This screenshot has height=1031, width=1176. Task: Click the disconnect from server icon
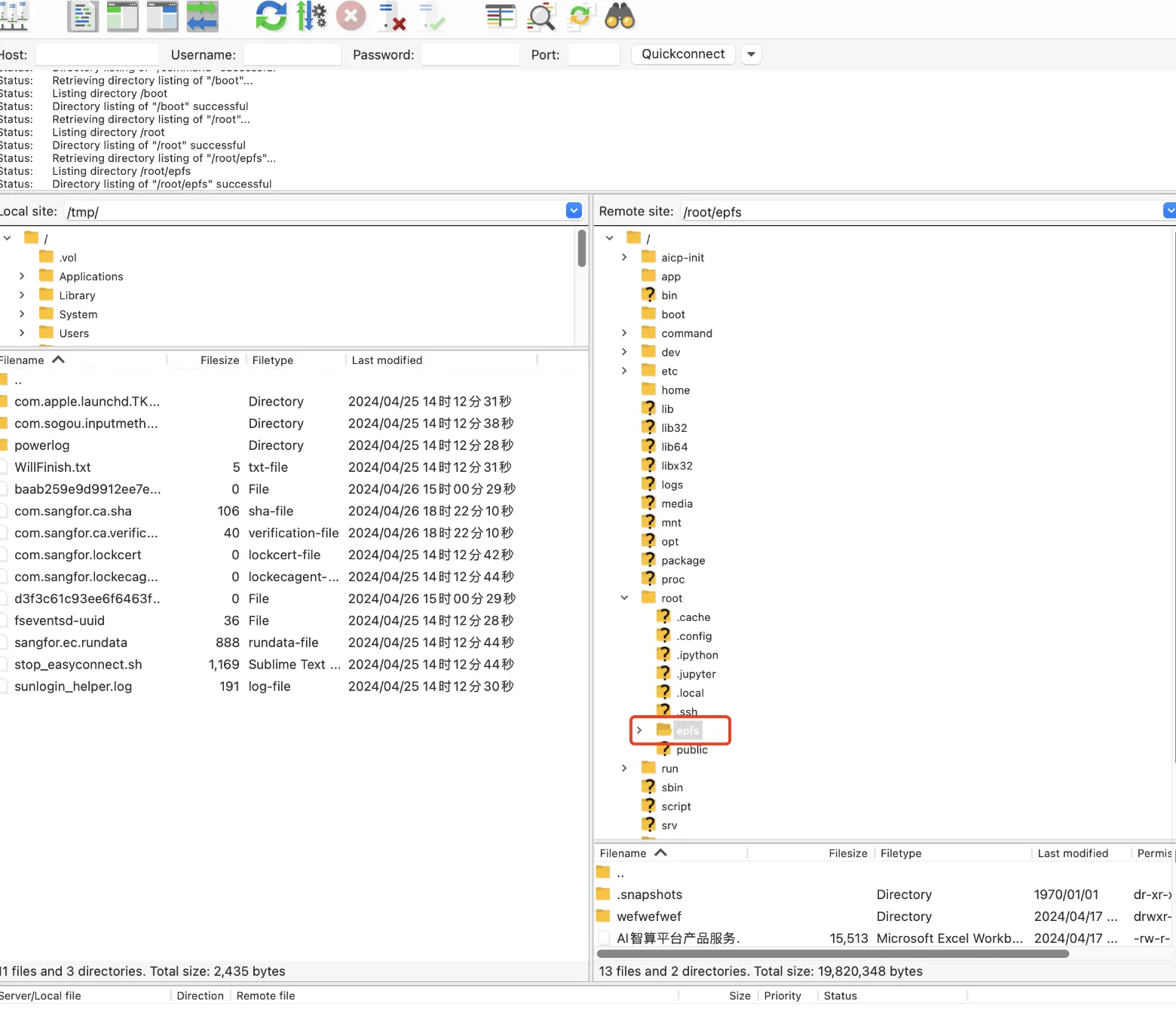392,16
